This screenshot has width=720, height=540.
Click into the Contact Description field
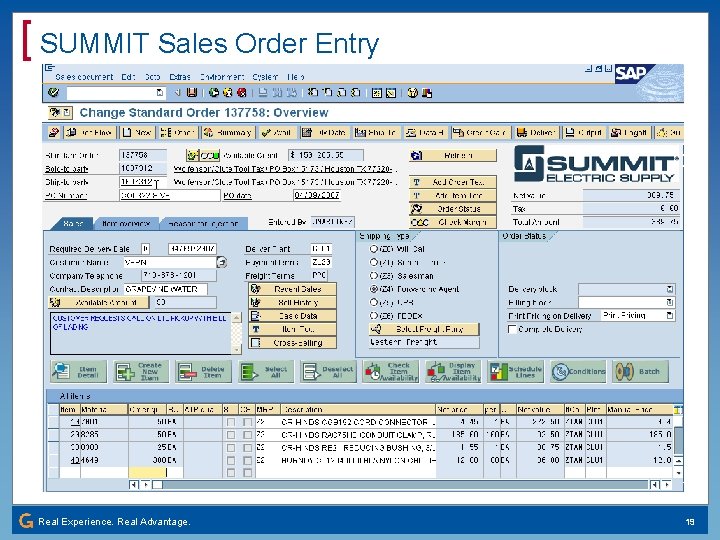click(165, 289)
